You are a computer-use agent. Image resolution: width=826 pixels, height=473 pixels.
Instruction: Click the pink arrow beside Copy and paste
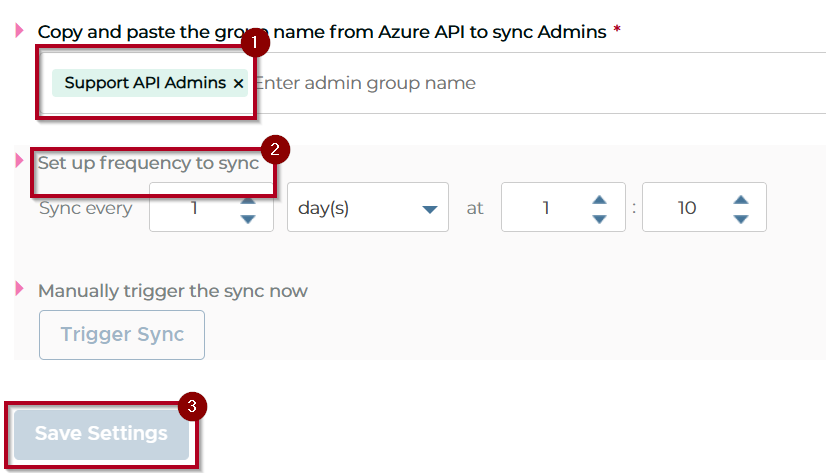coord(19,31)
